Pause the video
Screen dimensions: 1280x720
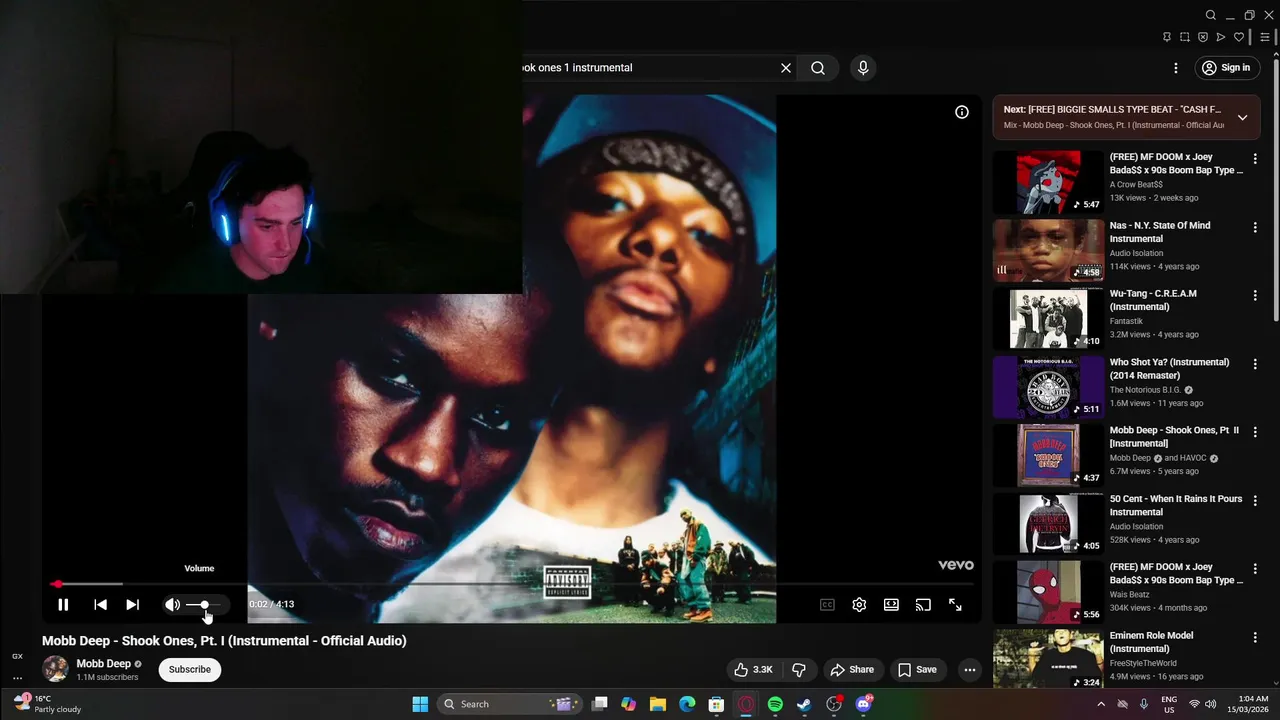coord(63,604)
